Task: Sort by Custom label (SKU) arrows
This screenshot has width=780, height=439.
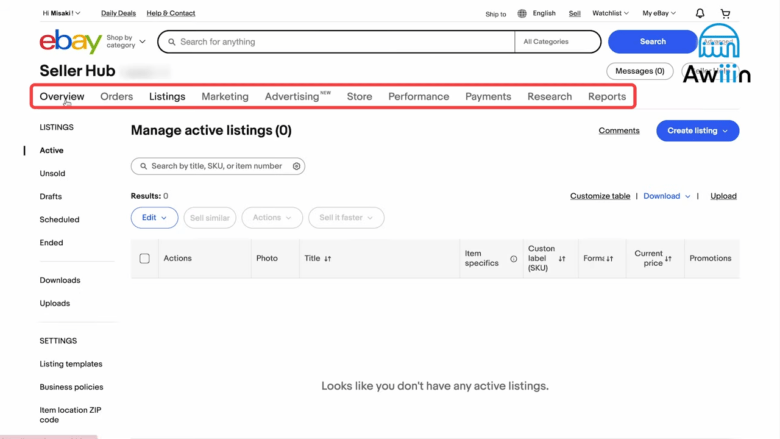Action: [x=562, y=259]
